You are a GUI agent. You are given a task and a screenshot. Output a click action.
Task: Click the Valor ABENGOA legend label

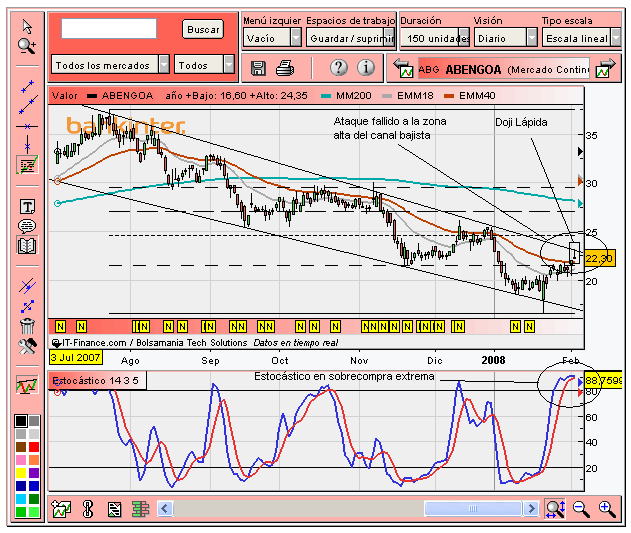102,96
